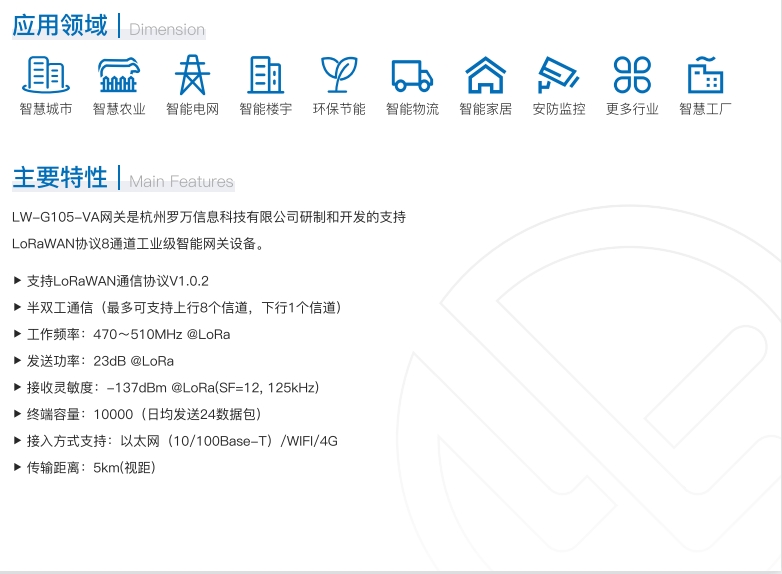The image size is (782, 574).
Task: Click the 智能楼宇 label
Action: tap(266, 109)
